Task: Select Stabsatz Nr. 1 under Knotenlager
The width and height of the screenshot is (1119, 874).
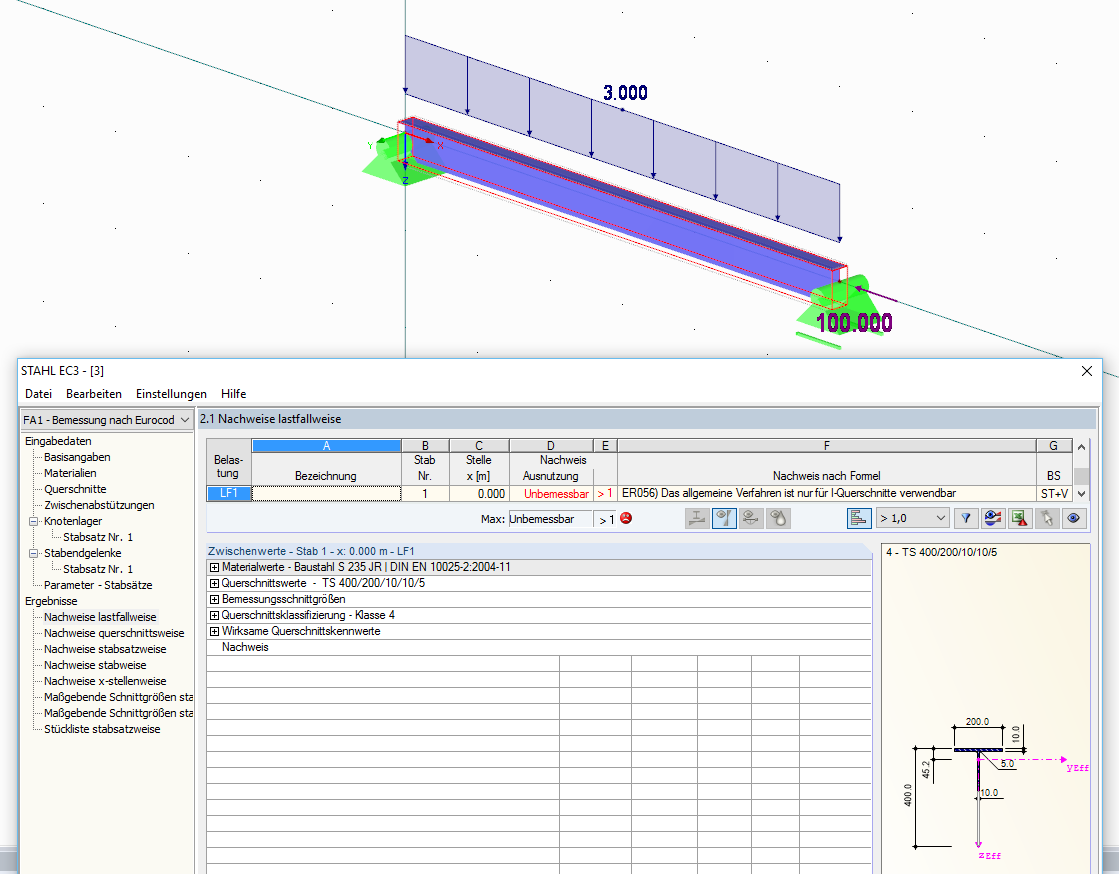Action: 98,537
